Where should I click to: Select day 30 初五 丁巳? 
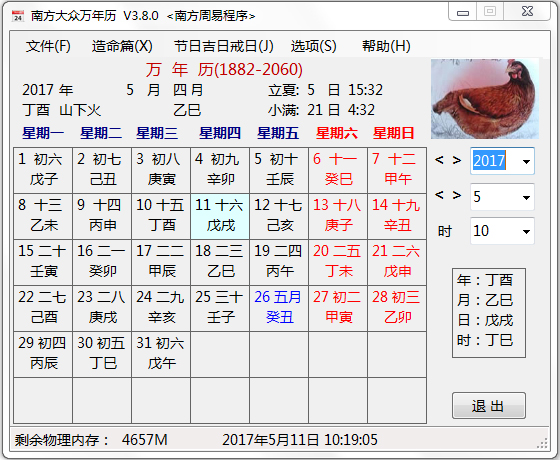tap(102, 354)
